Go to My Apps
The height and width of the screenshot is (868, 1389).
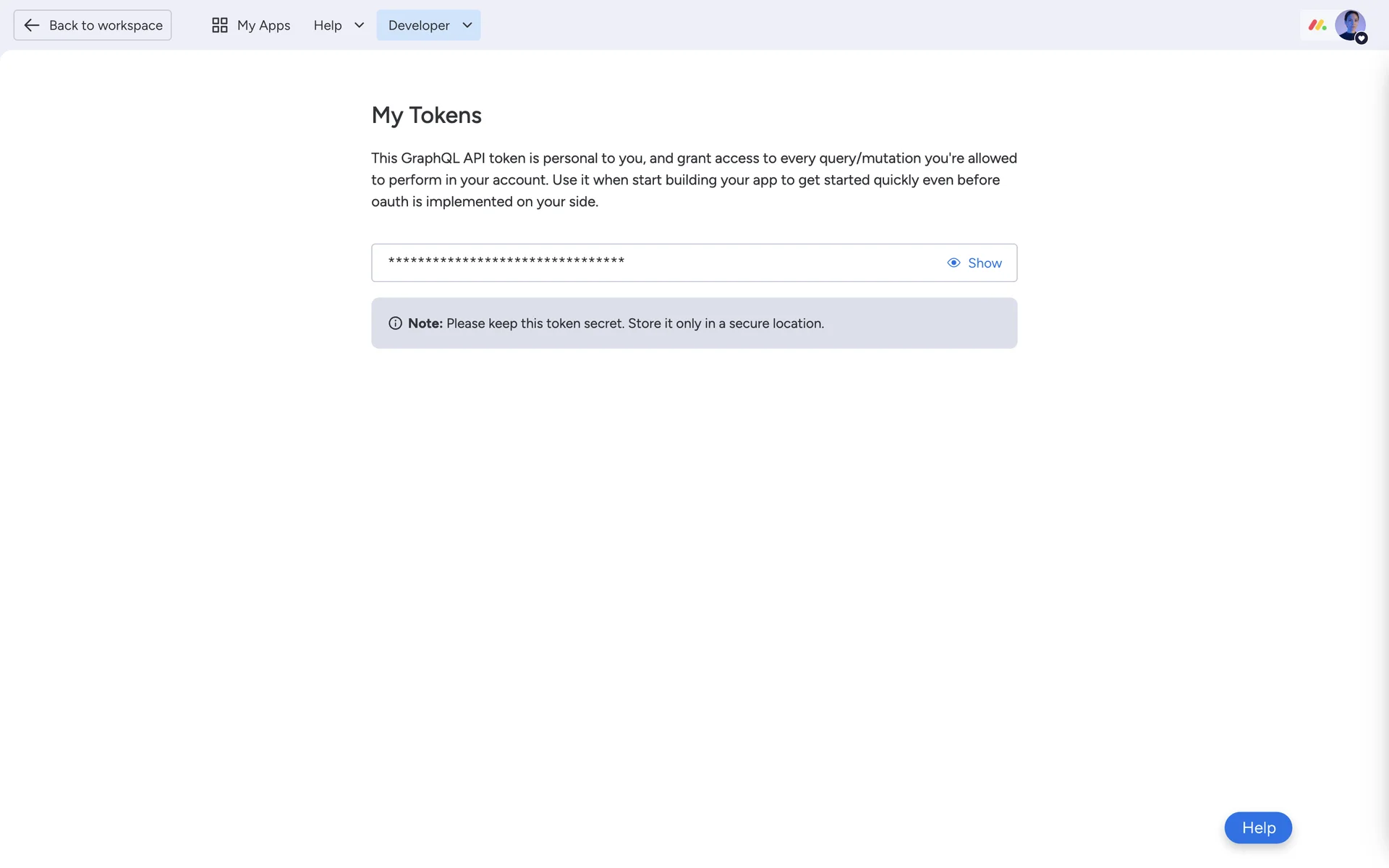(263, 25)
